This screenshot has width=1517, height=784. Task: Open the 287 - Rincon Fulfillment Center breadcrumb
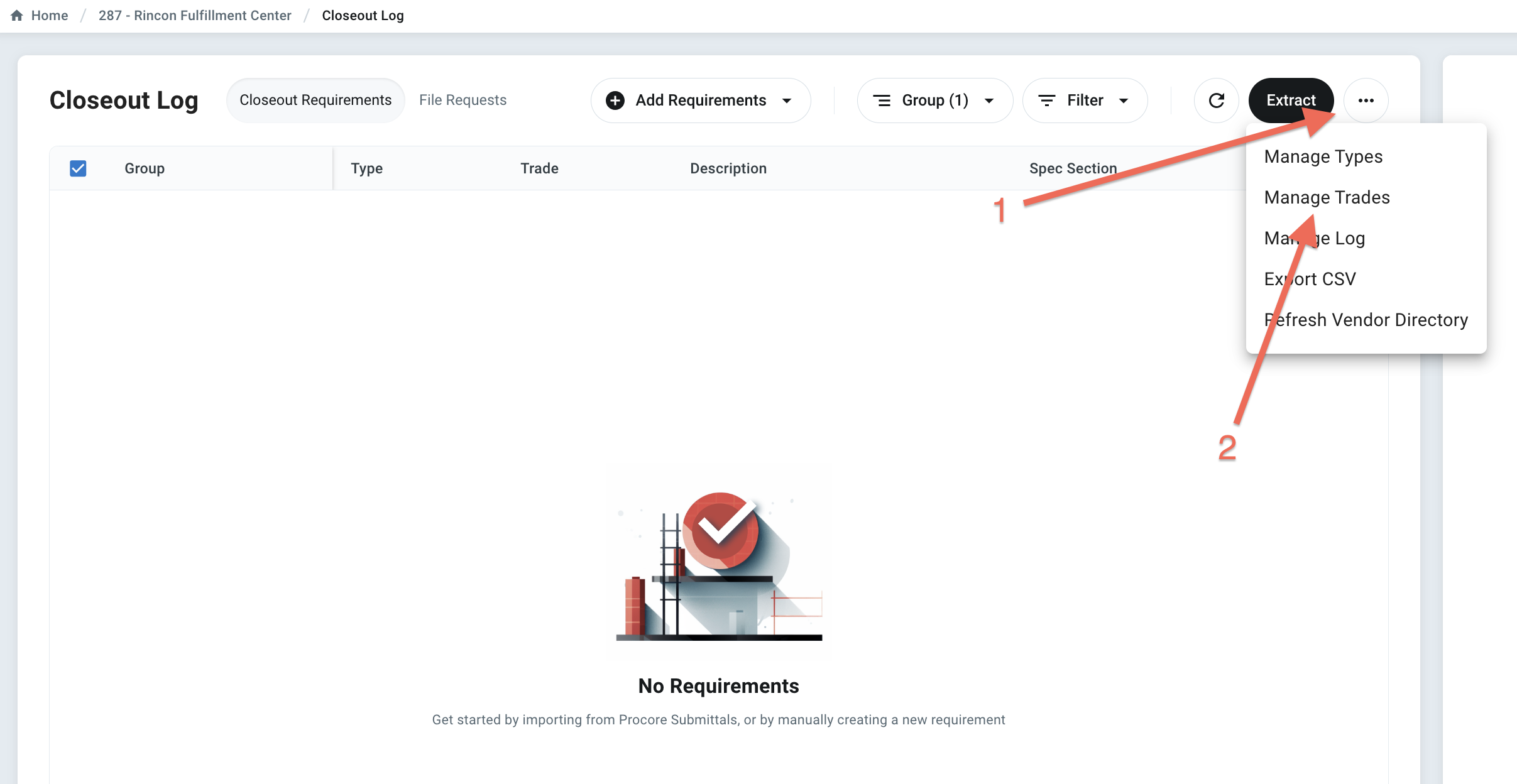(x=195, y=16)
